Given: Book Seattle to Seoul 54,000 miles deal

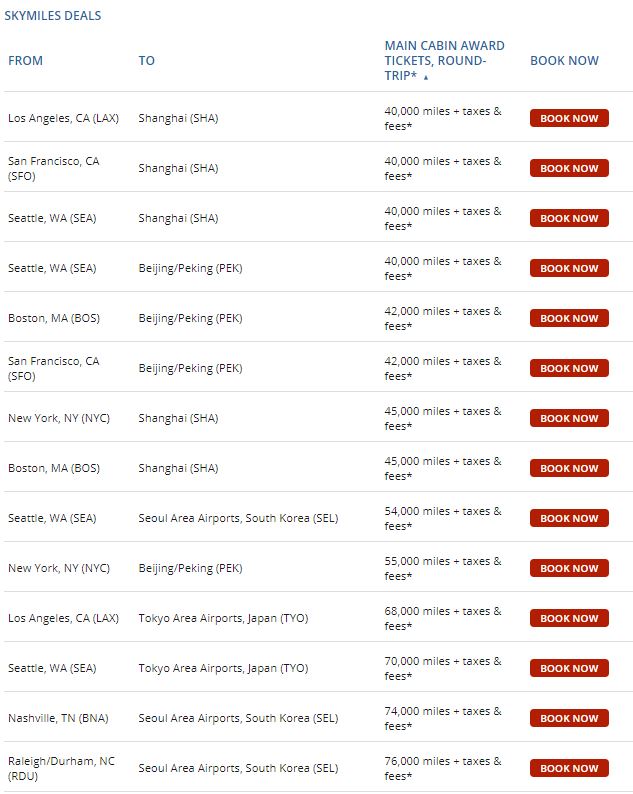Looking at the screenshot, I should coord(569,518).
